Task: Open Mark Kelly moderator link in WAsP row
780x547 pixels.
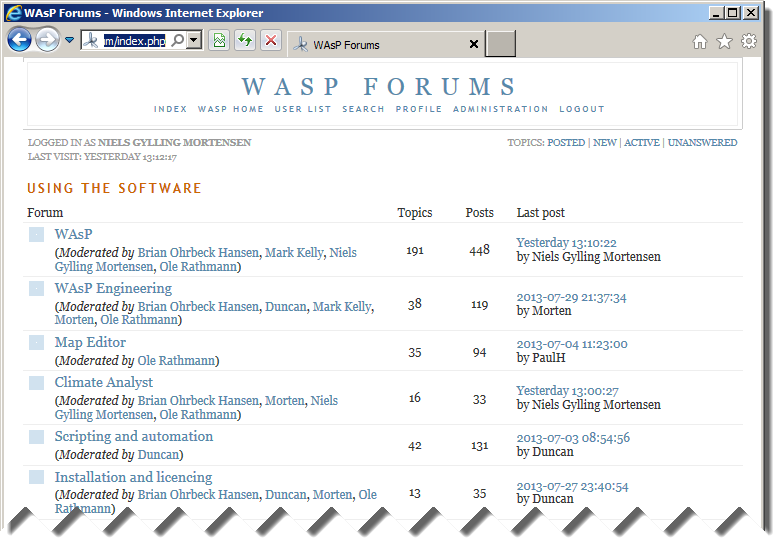Action: [x=294, y=253]
